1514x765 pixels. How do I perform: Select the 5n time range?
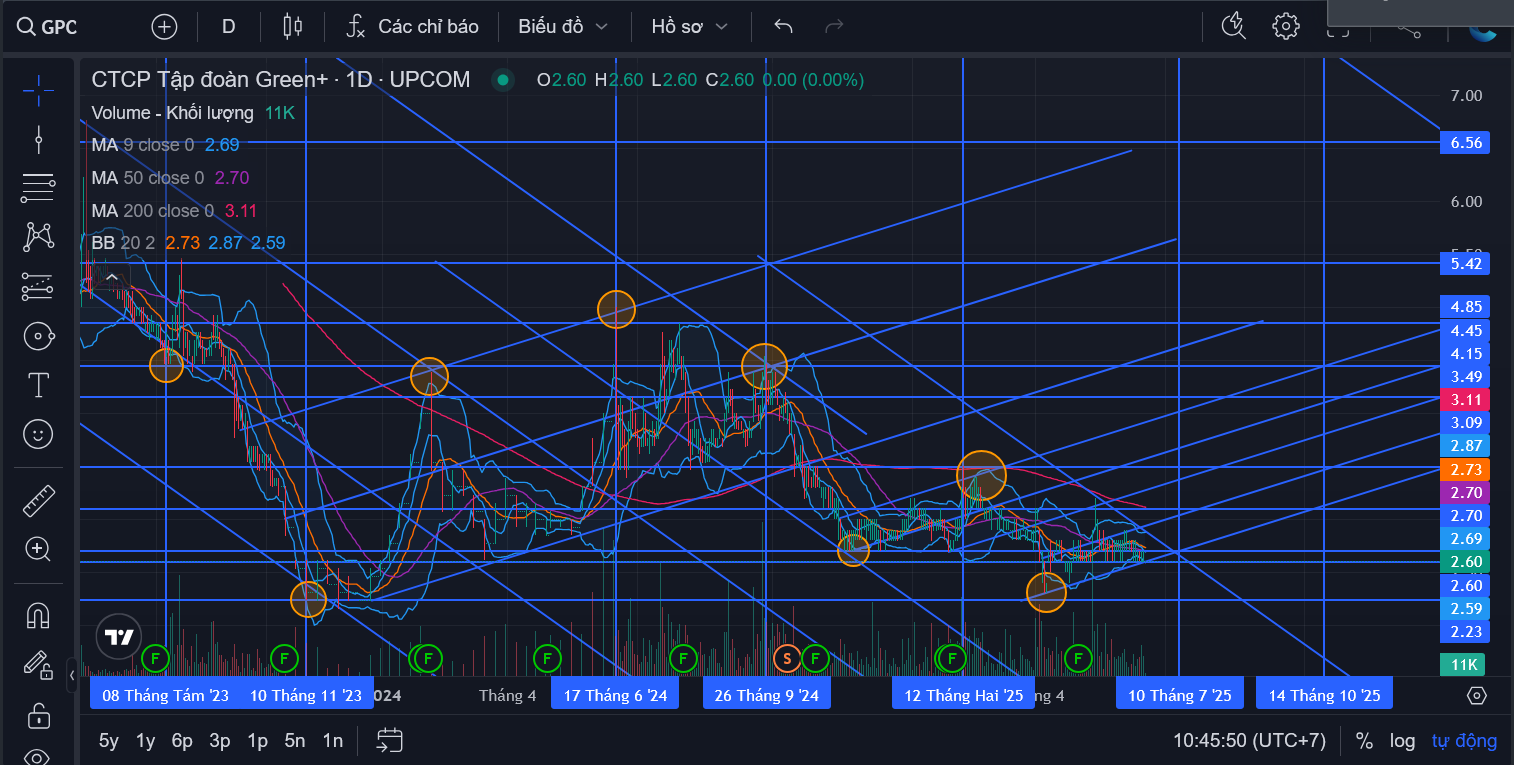pos(294,740)
